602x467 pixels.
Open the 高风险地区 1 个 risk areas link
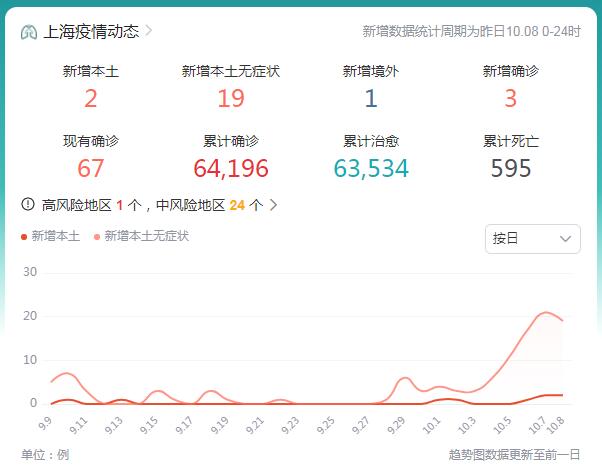(x=91, y=205)
